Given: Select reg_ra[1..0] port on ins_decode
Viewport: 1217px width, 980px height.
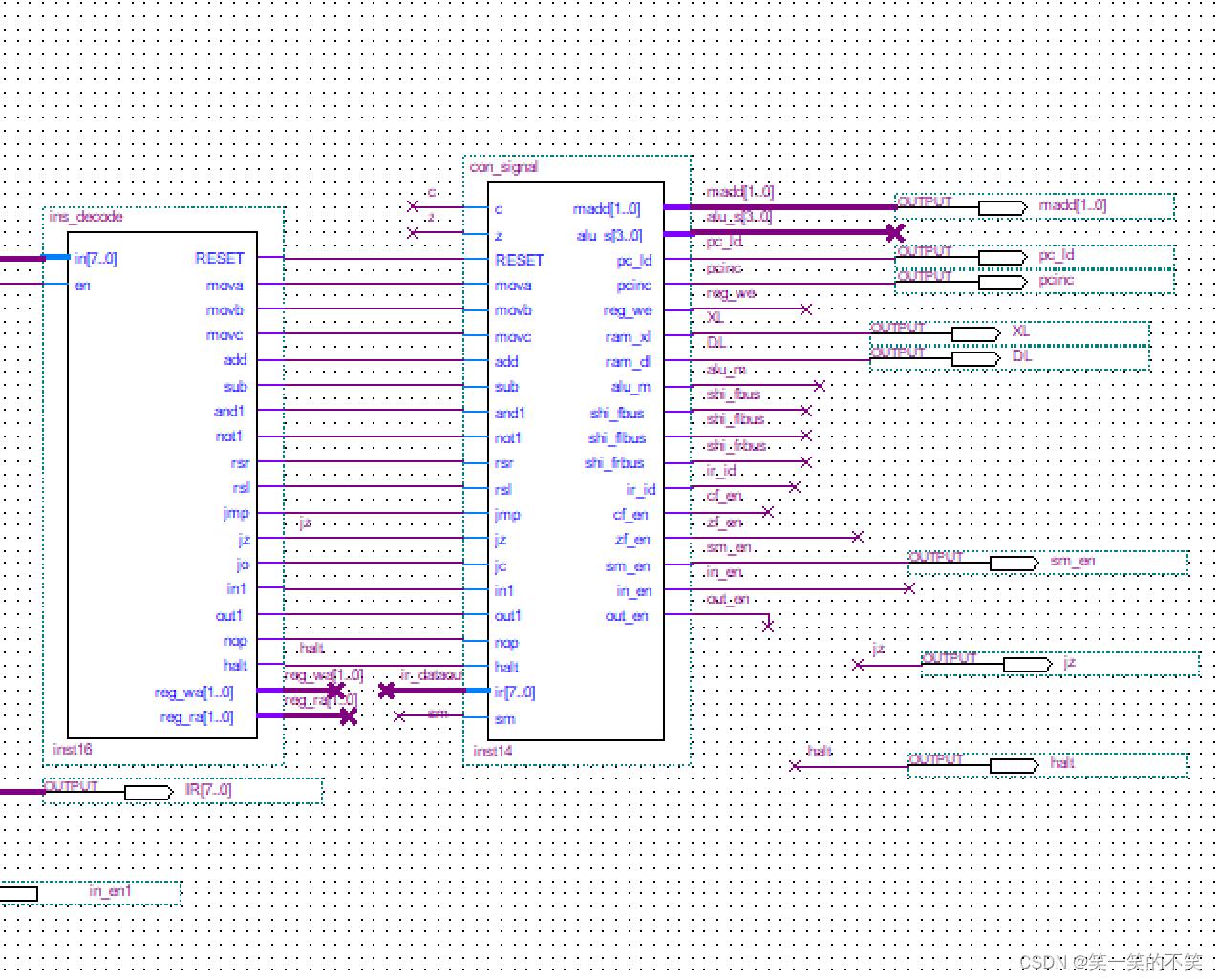Looking at the screenshot, I should point(197,717).
